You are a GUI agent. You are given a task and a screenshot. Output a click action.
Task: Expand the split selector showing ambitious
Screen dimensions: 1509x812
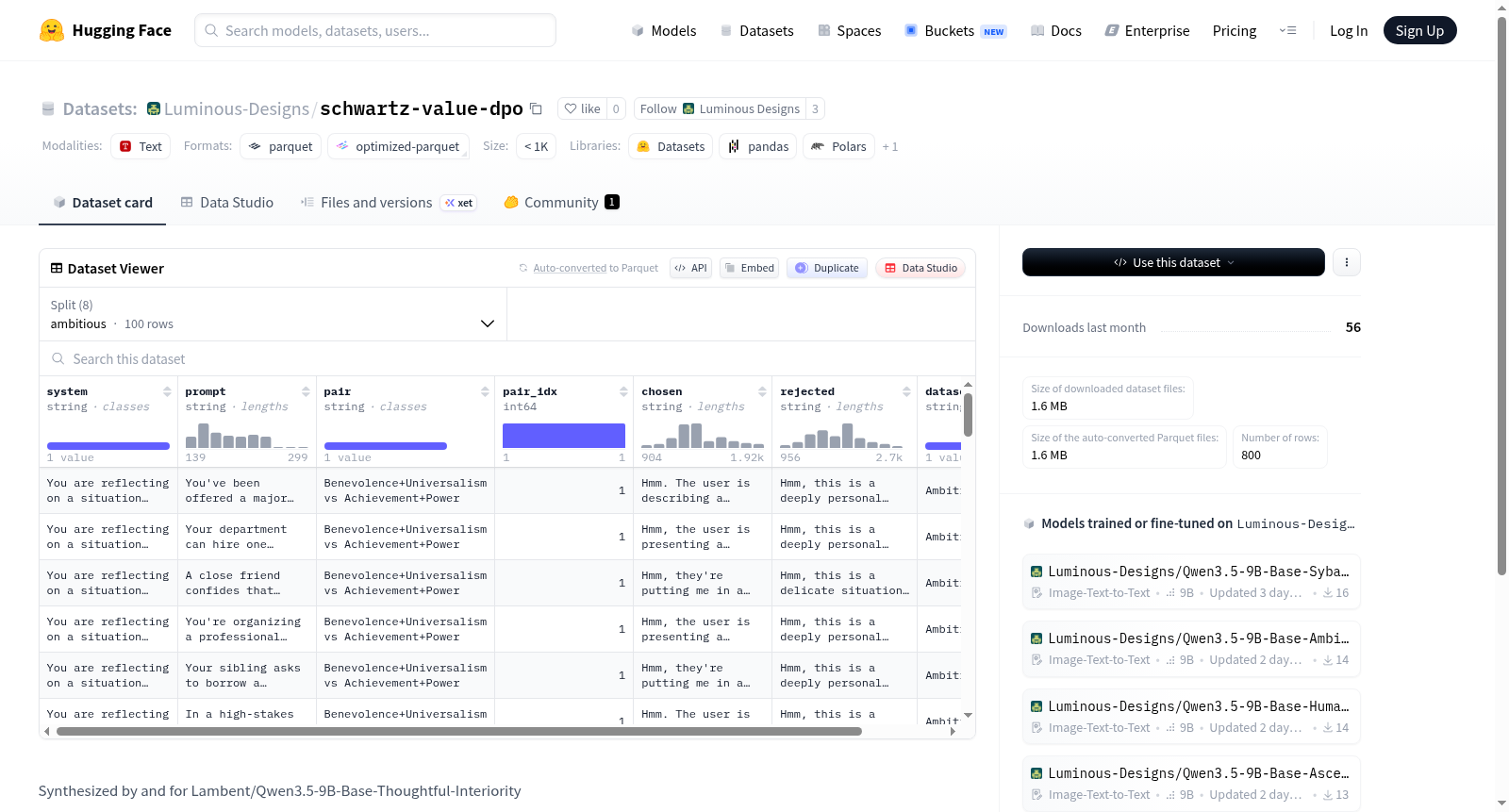click(273, 314)
